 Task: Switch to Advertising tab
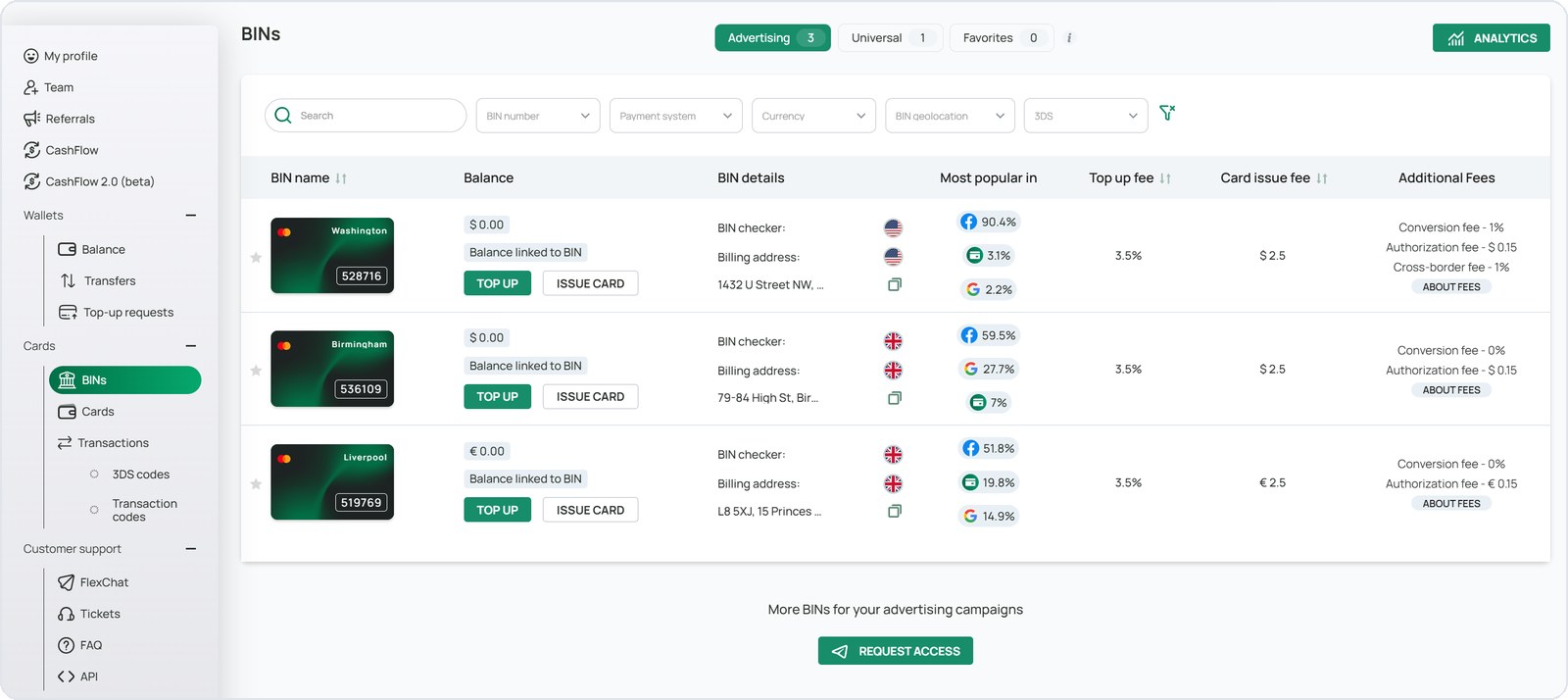(772, 38)
